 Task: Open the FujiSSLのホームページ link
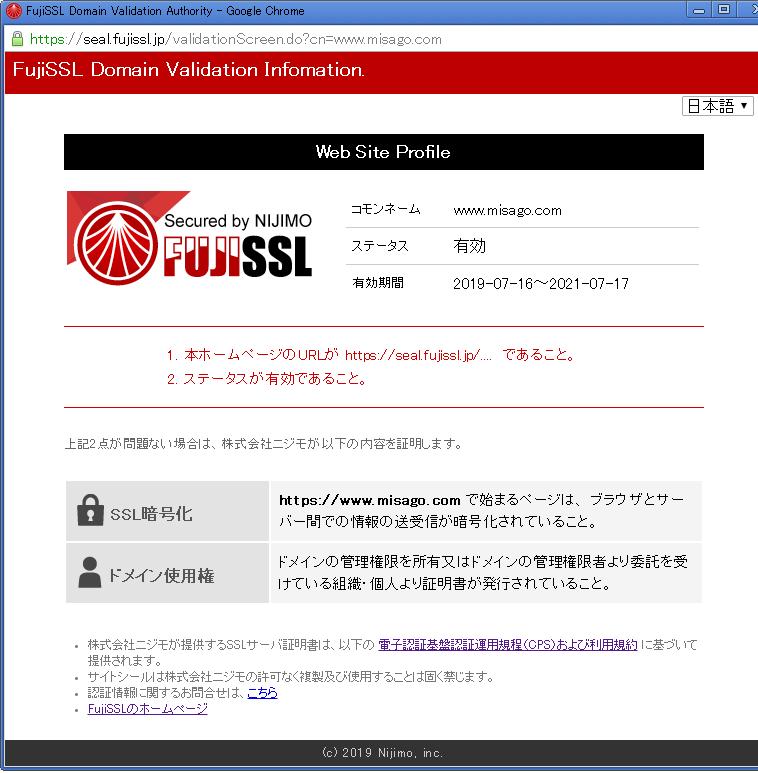click(x=147, y=709)
